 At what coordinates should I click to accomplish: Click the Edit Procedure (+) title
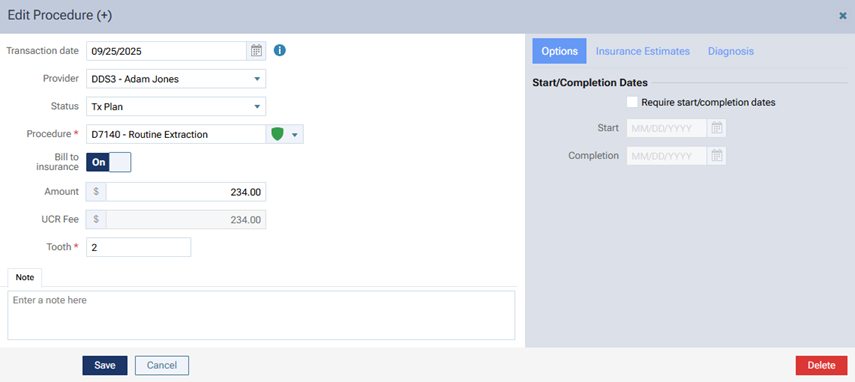(60, 16)
